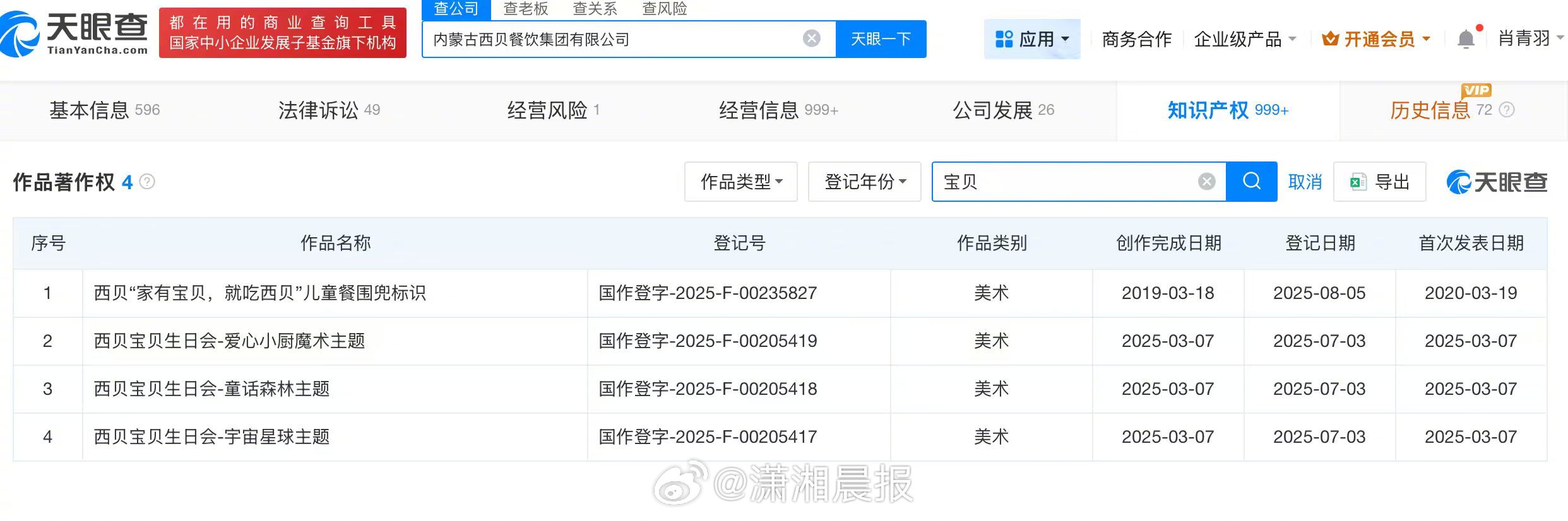Viewport: 1568px width, 521px height.
Task: Open the TianYanCha logo homepage
Action: point(74,34)
